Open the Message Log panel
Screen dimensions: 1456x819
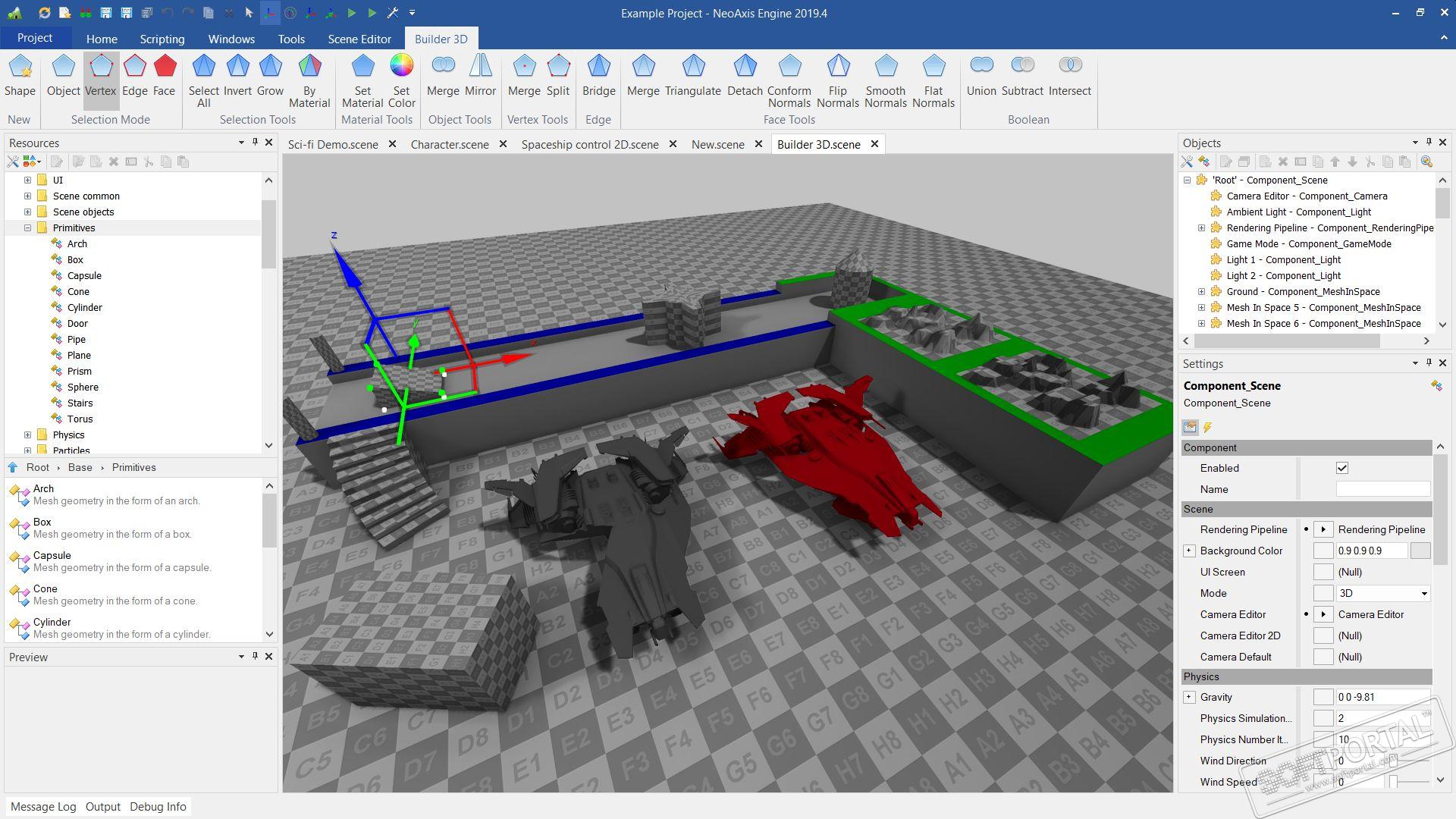pos(43,806)
